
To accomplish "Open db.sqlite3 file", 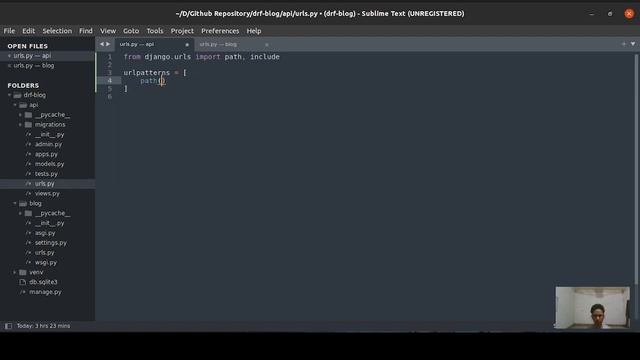I will (43, 282).
